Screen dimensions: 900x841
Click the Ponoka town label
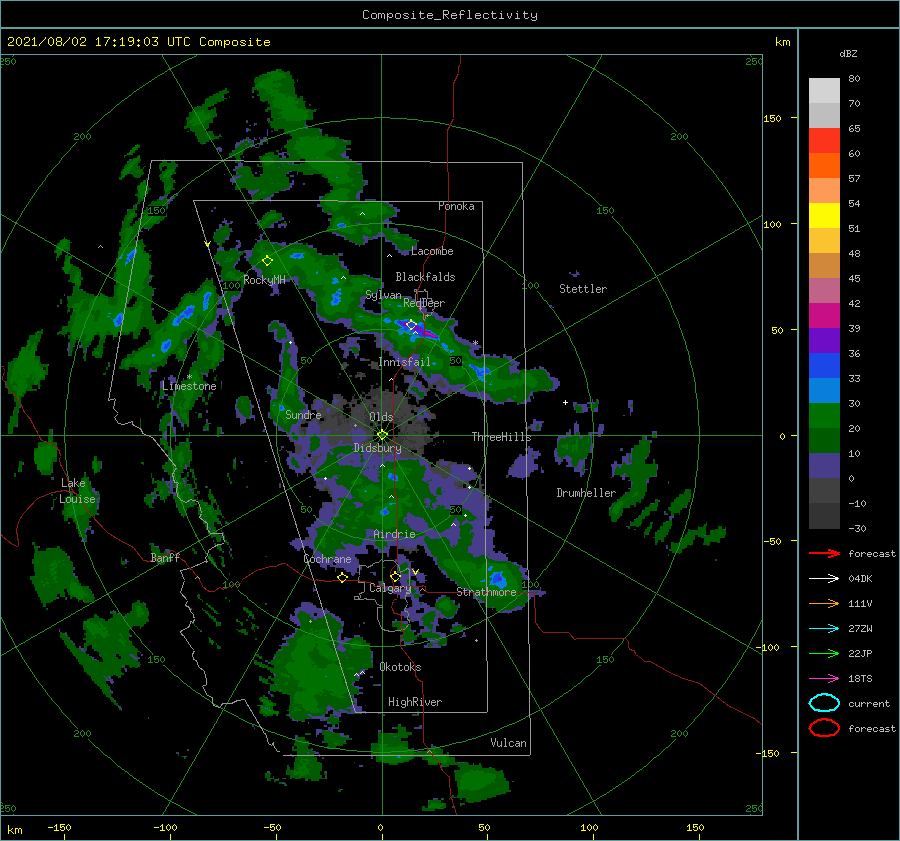(x=456, y=206)
